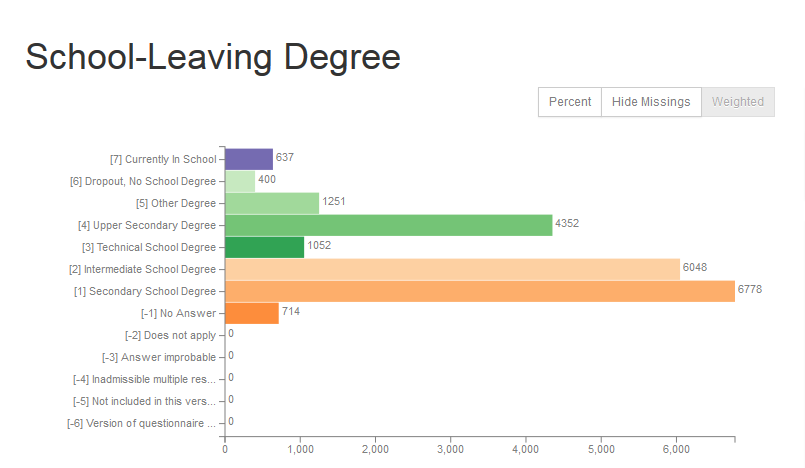Click the 6778 value label

click(750, 289)
